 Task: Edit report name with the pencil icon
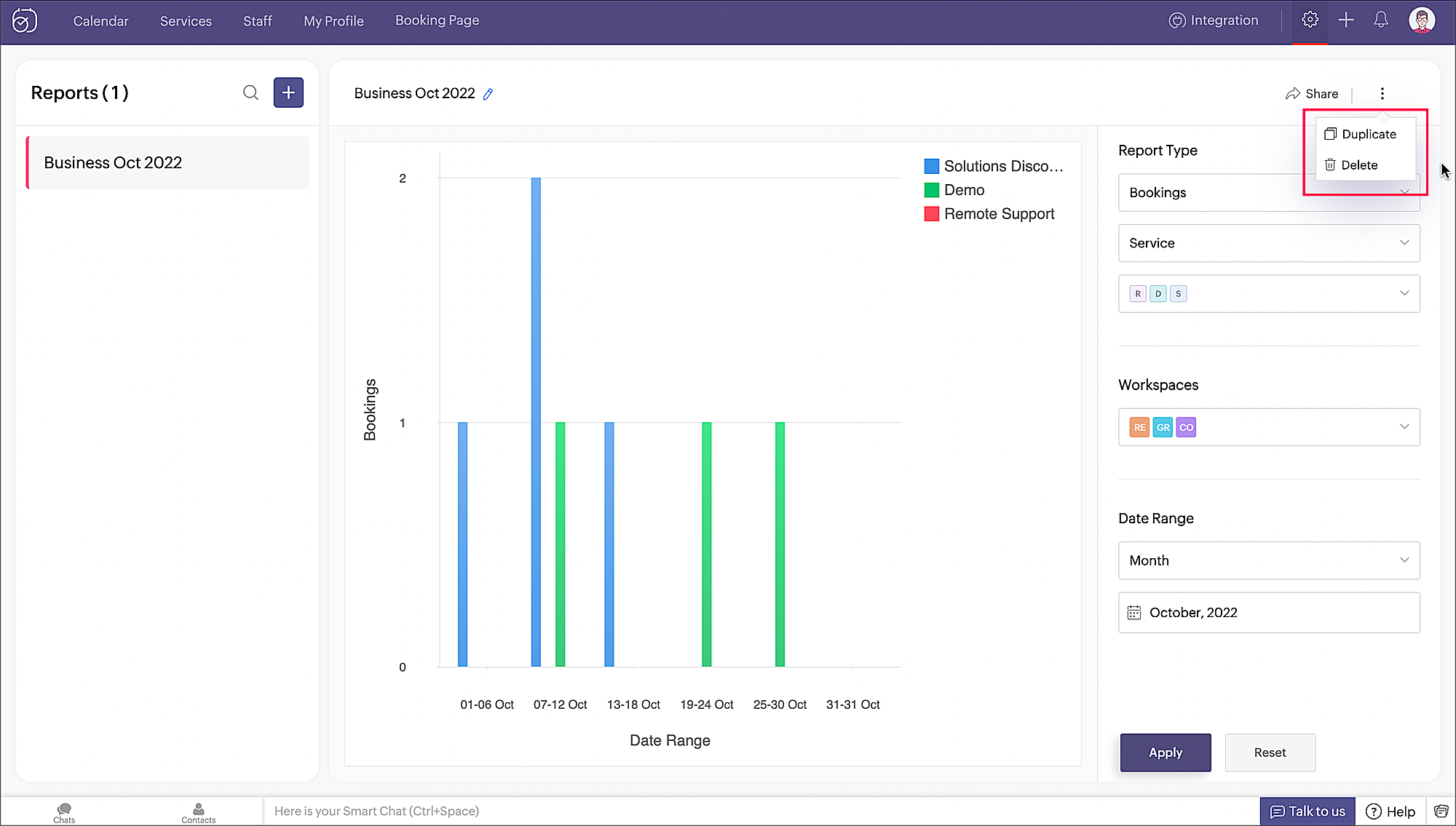(x=488, y=94)
